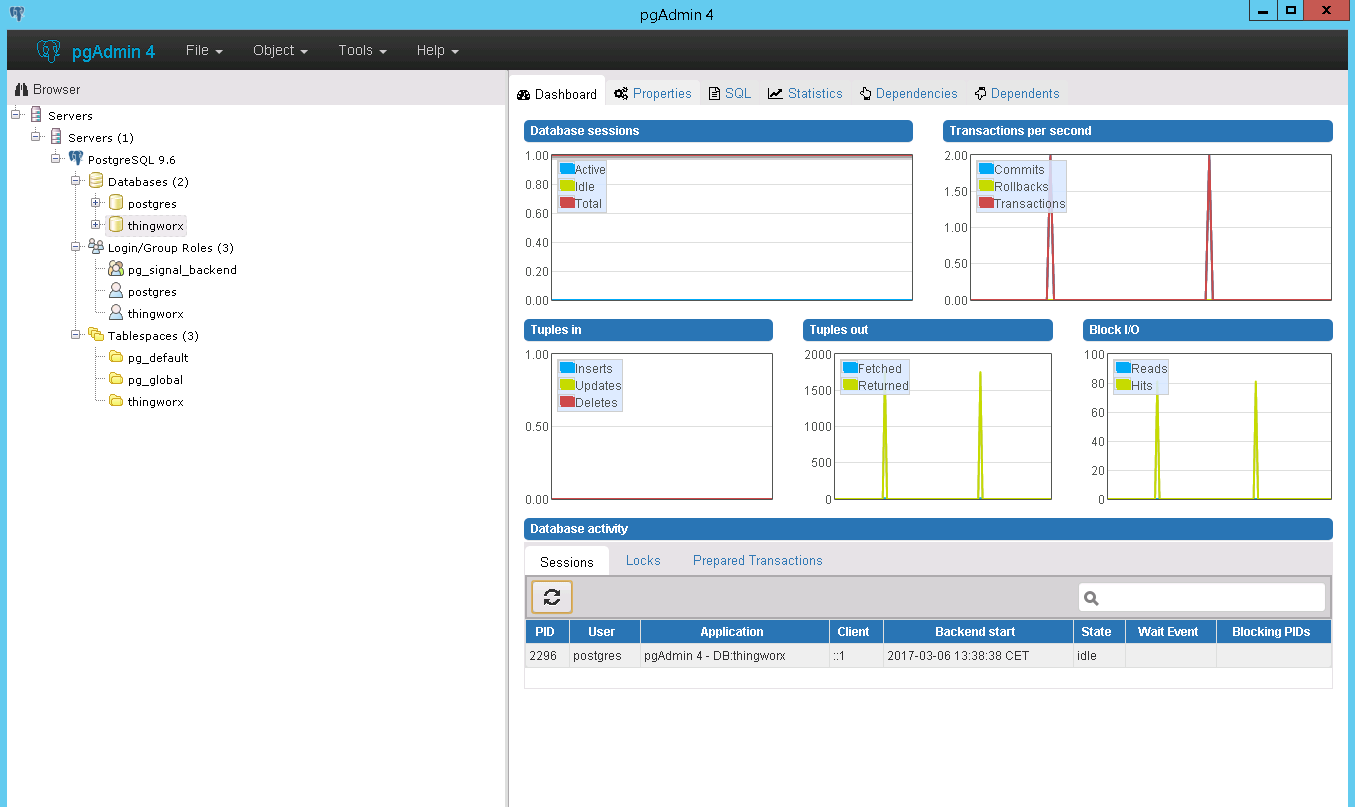Sort sessions by the User column header
The width and height of the screenshot is (1355, 807).
coord(604,632)
